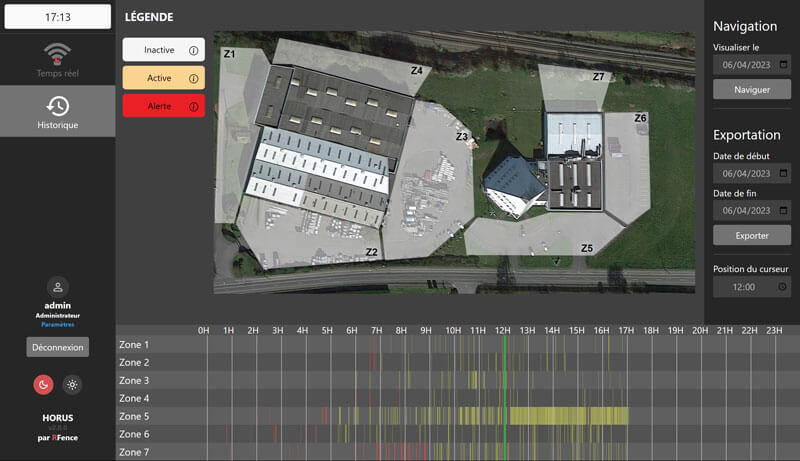Screen dimensions: 800x461
Task: Enable dark mode with moon icon
Action: (43, 385)
